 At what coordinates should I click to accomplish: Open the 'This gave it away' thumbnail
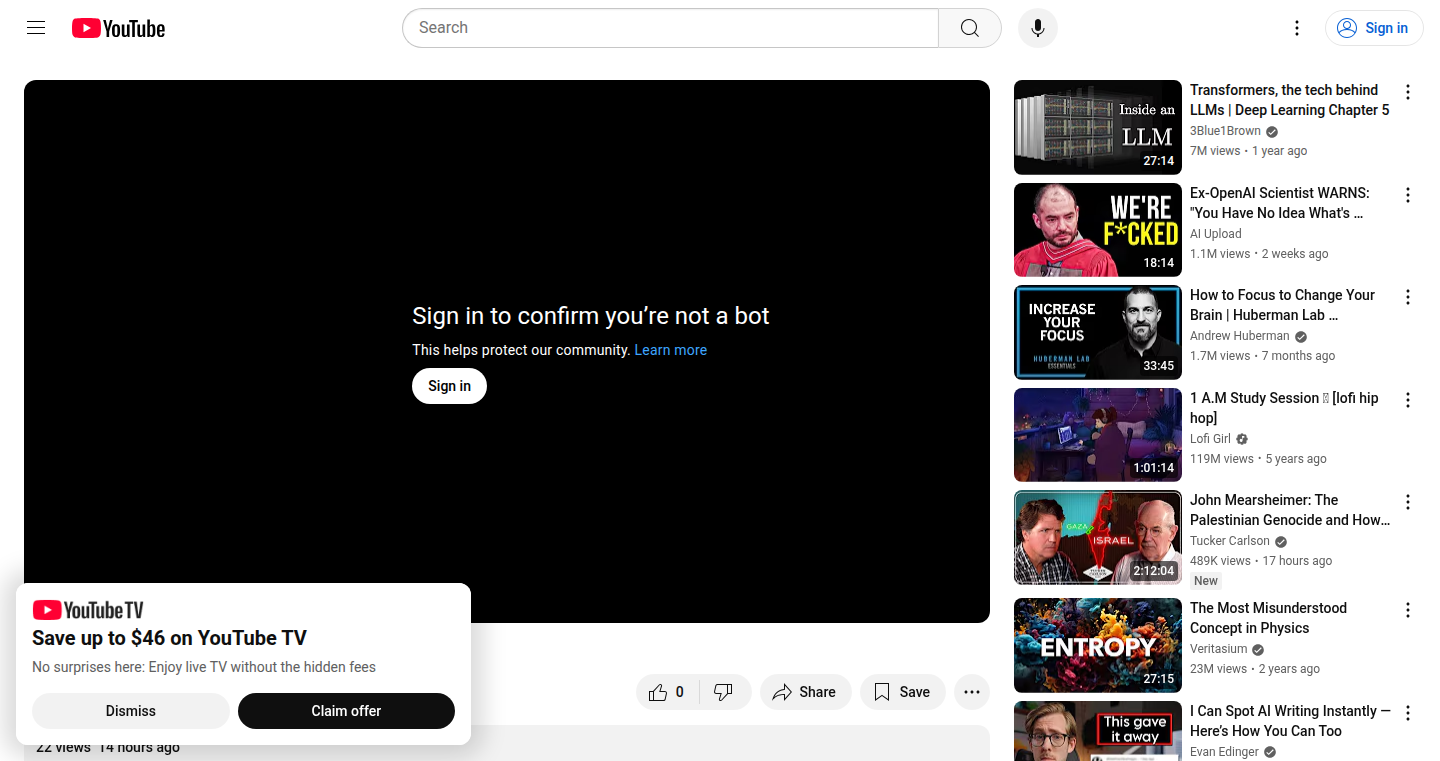click(x=1098, y=731)
